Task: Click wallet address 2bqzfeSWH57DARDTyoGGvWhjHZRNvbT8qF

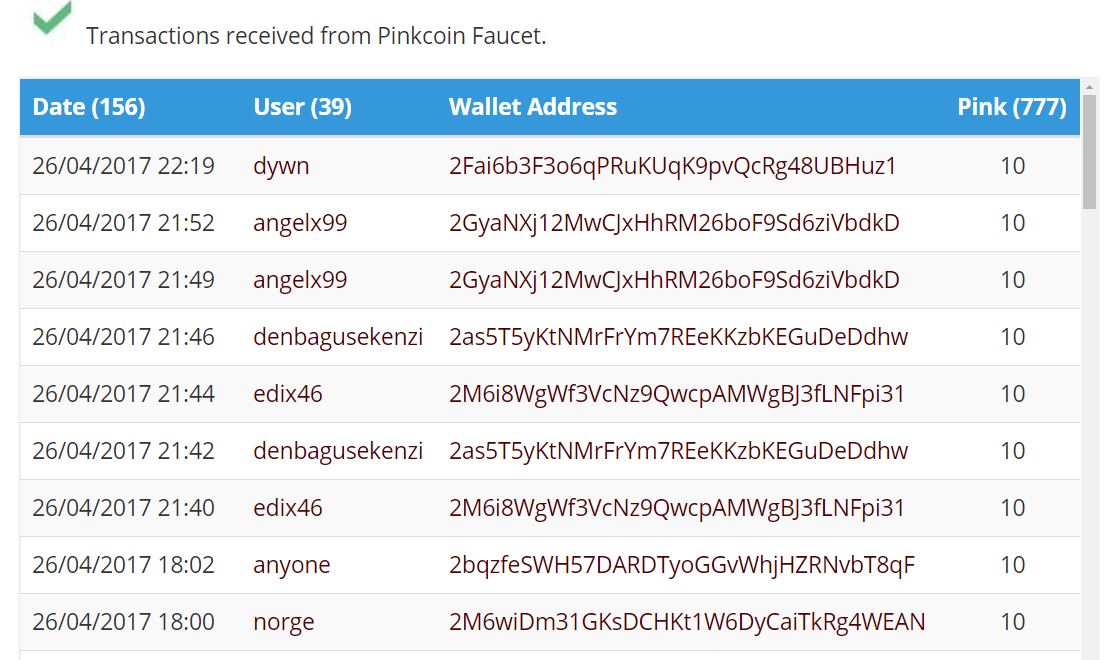Action: [682, 565]
